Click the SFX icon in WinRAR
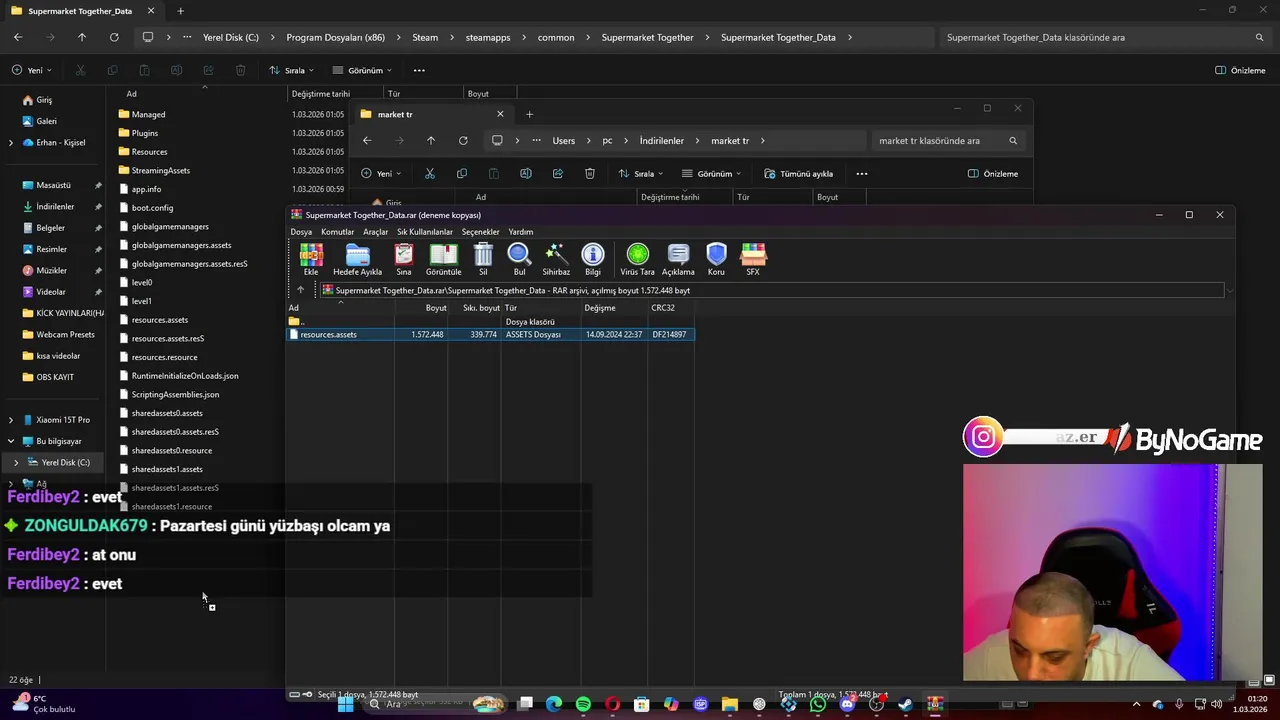The height and width of the screenshot is (720, 1280). pyautogui.click(x=753, y=259)
